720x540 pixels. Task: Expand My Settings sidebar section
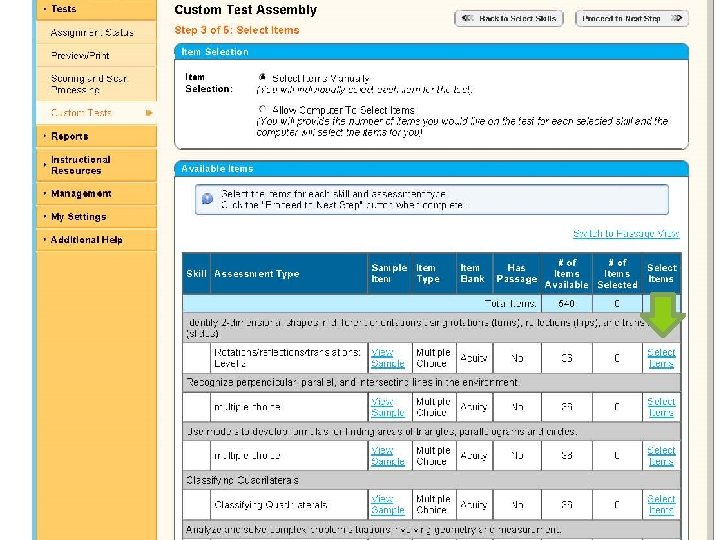click(96, 217)
